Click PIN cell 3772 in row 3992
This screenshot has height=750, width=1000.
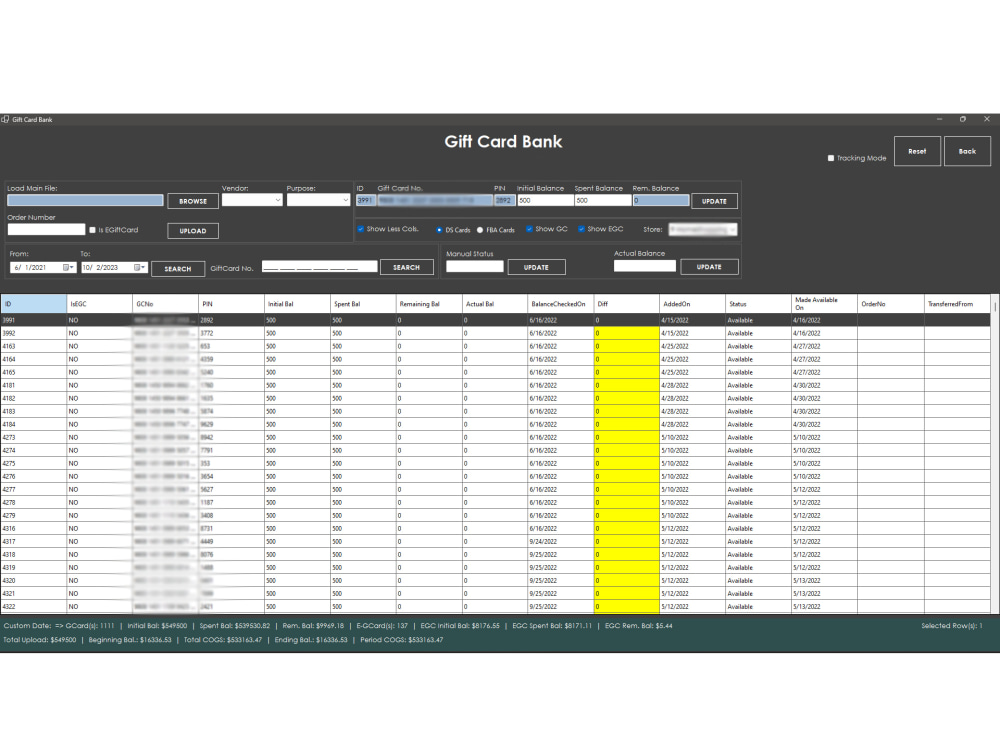click(x=232, y=333)
